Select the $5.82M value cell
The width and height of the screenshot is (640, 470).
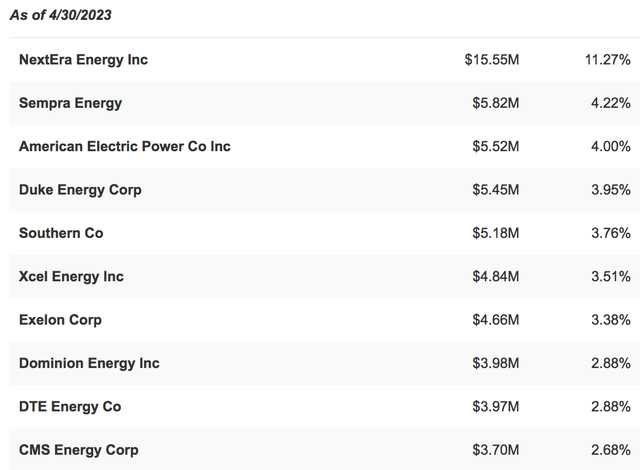click(496, 103)
